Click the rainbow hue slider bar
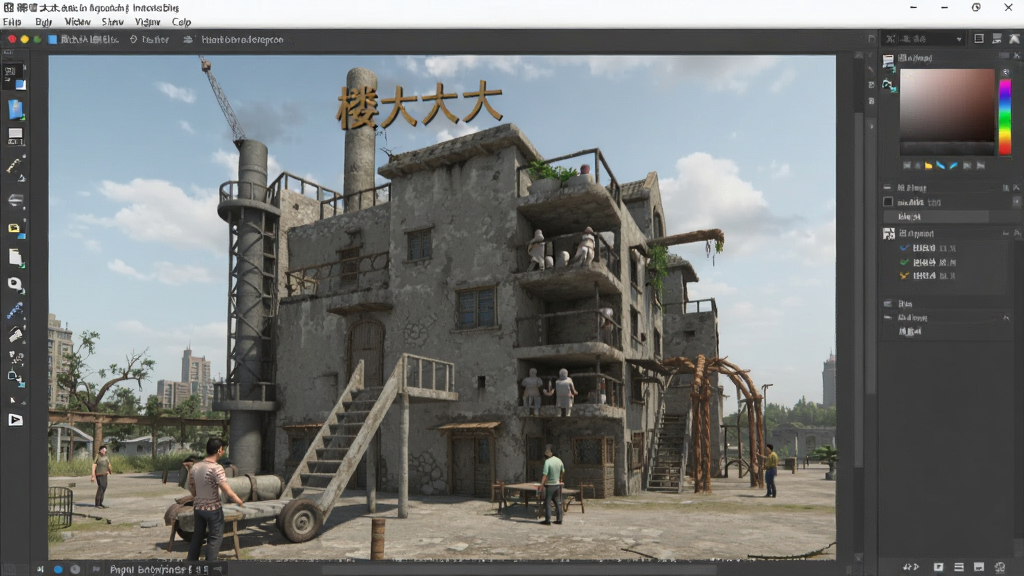 point(1005,117)
